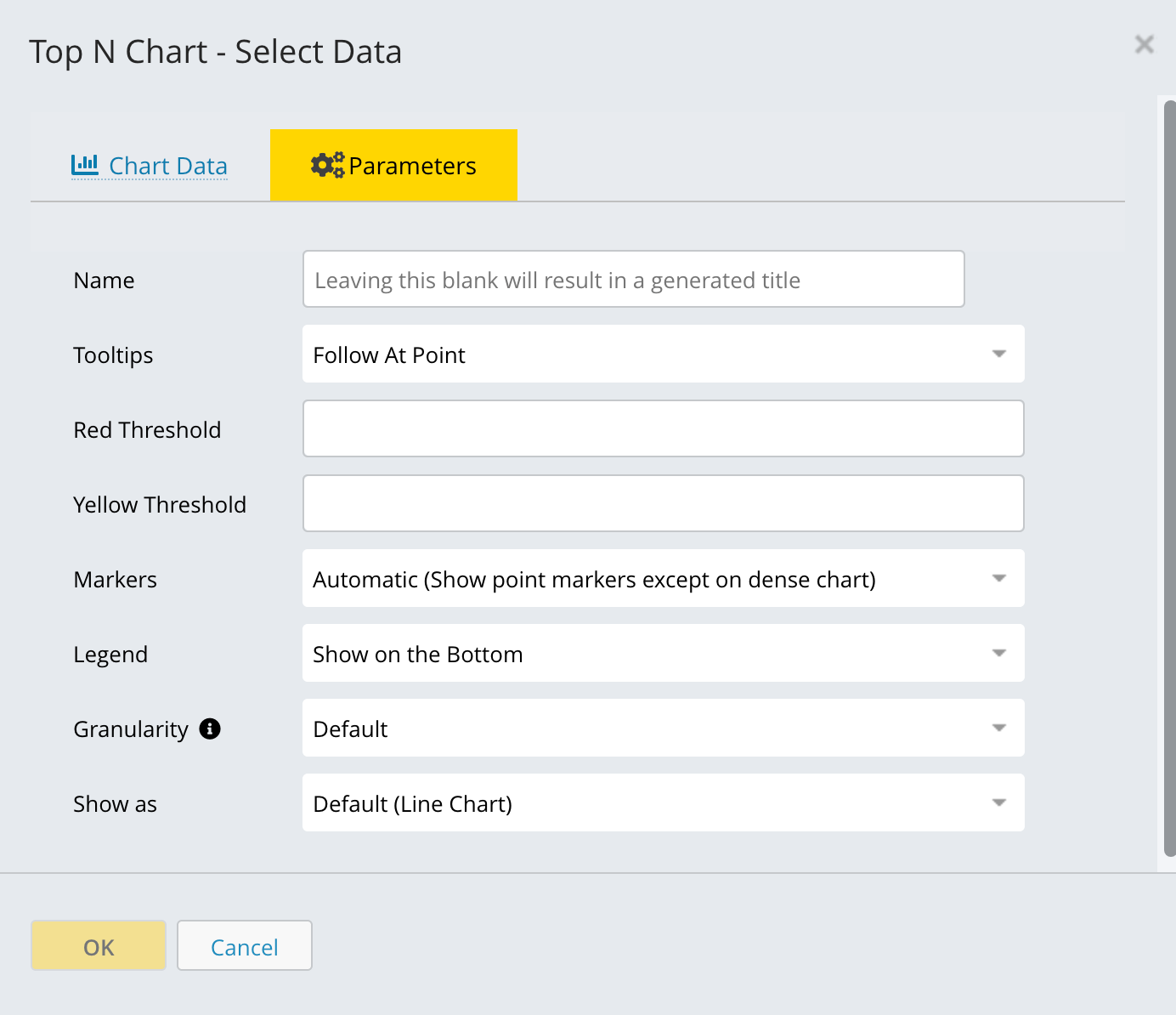Click the Red Threshold input field
Viewport: 1176px width, 1015px height.
tap(664, 428)
